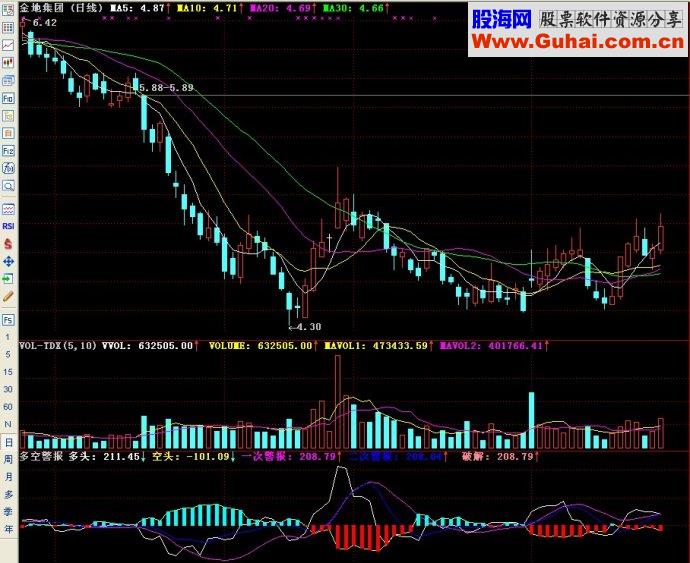Click the 多头: 211.45 value
Screen dimensions: 690x563
tap(104, 456)
